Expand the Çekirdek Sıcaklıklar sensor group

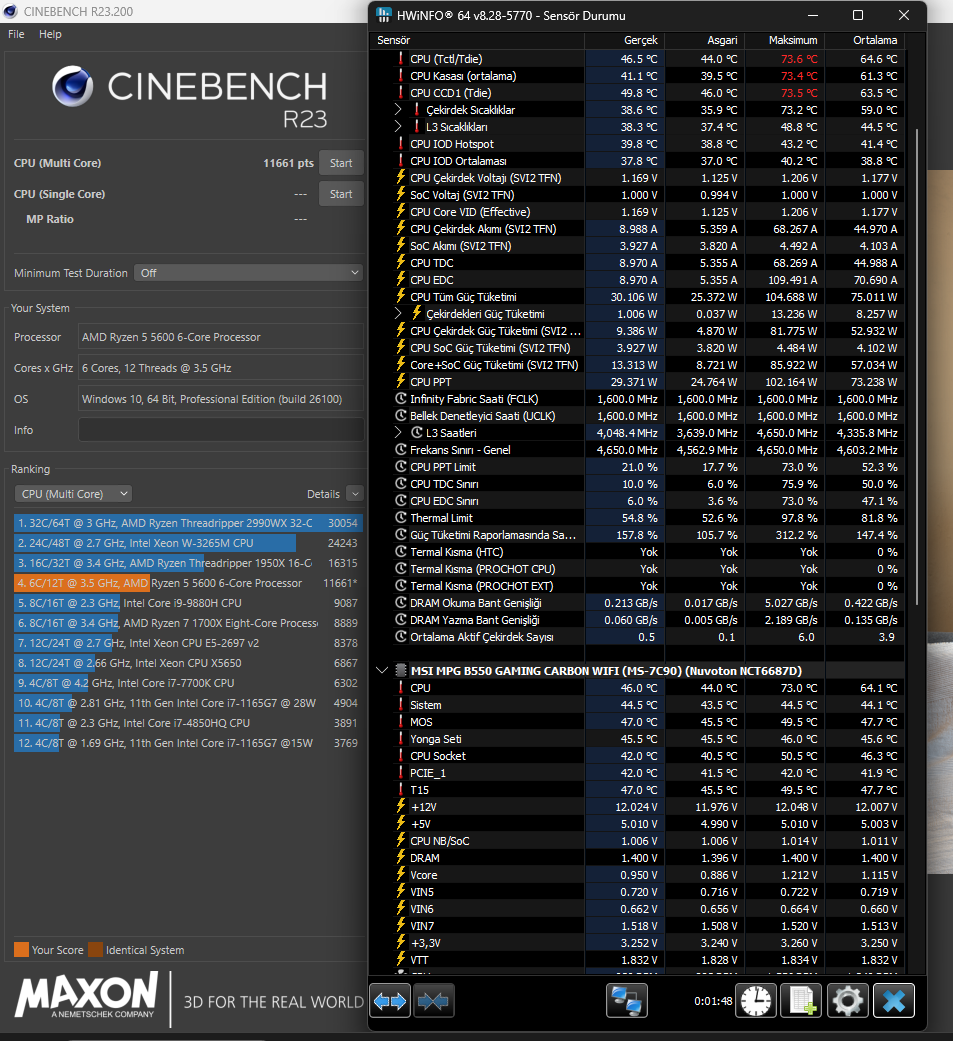pyautogui.click(x=398, y=110)
